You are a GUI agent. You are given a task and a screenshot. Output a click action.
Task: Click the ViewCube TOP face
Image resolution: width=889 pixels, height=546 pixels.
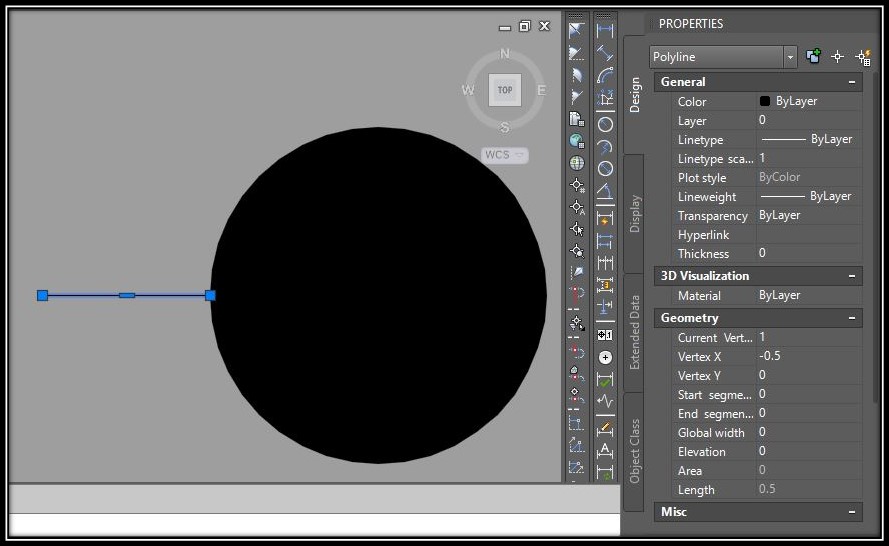coord(505,90)
